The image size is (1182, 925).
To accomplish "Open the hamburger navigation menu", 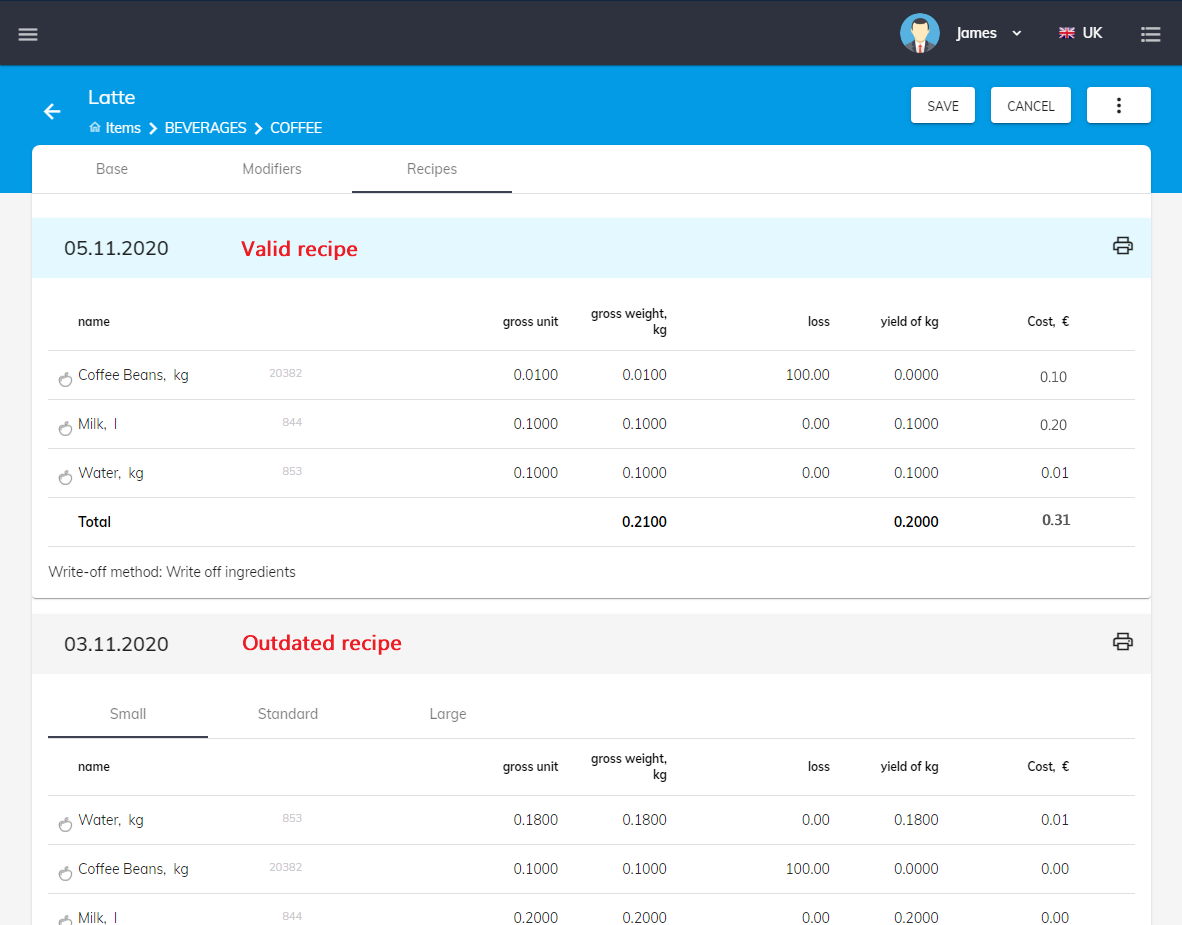I will (x=28, y=34).
